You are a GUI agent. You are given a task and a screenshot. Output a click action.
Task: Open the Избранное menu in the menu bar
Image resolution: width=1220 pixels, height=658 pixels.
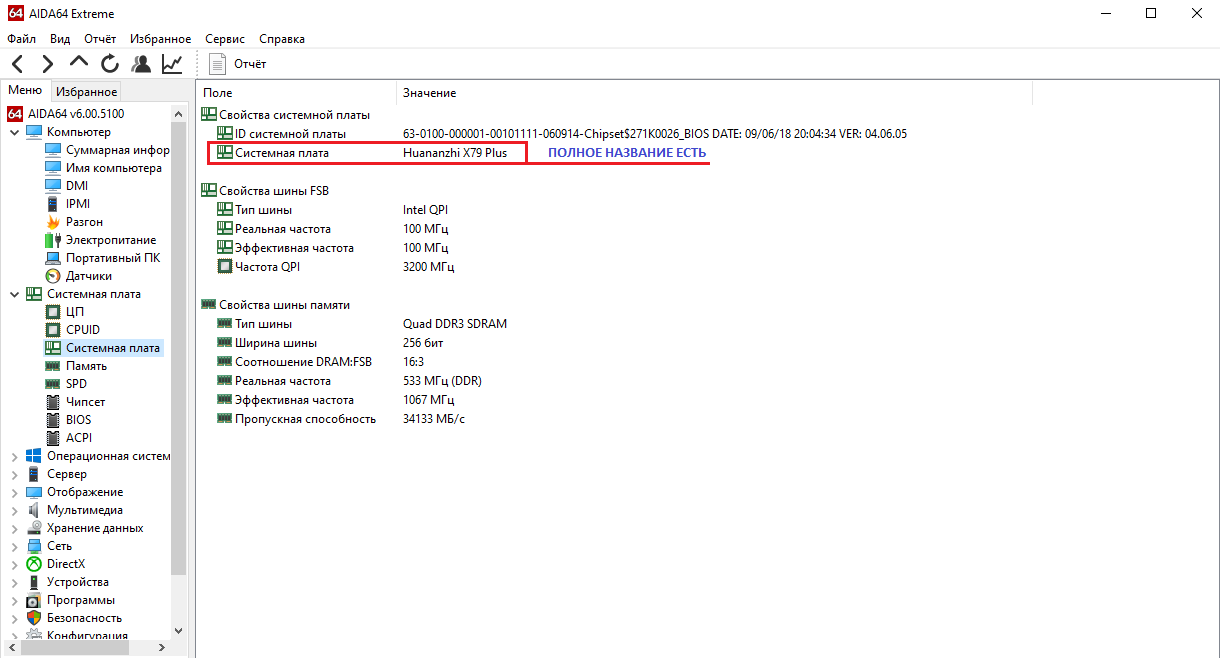pyautogui.click(x=160, y=39)
